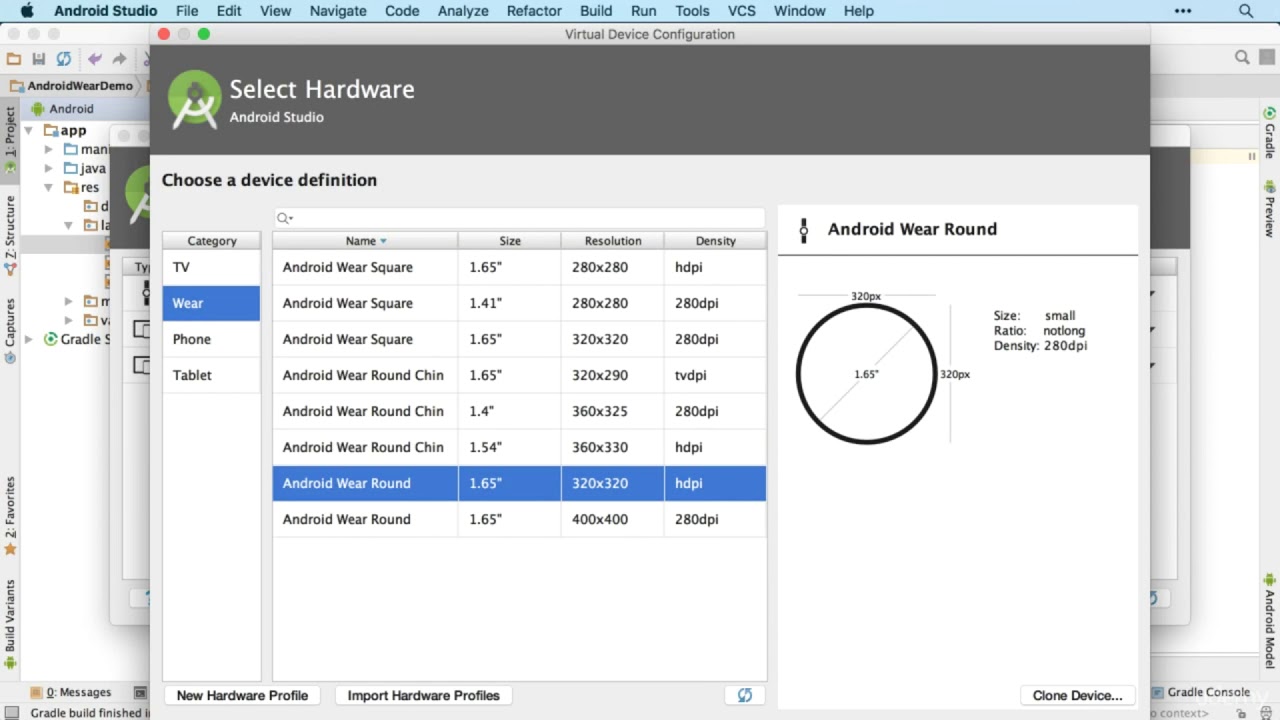Open the Refactor menu
The image size is (1280, 720).
click(534, 11)
